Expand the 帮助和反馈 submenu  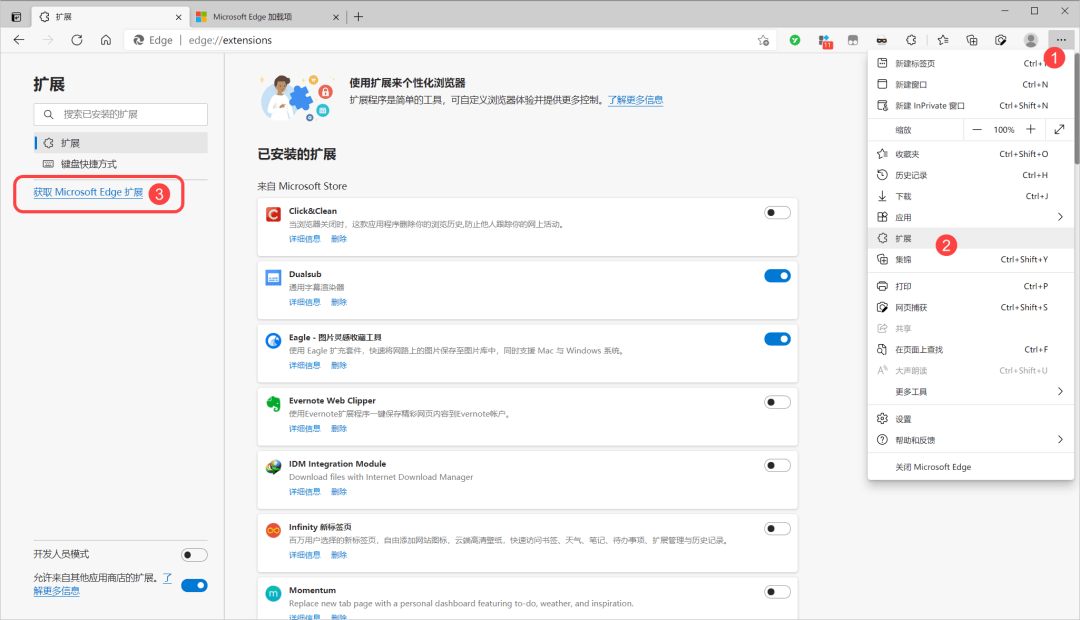click(970, 440)
